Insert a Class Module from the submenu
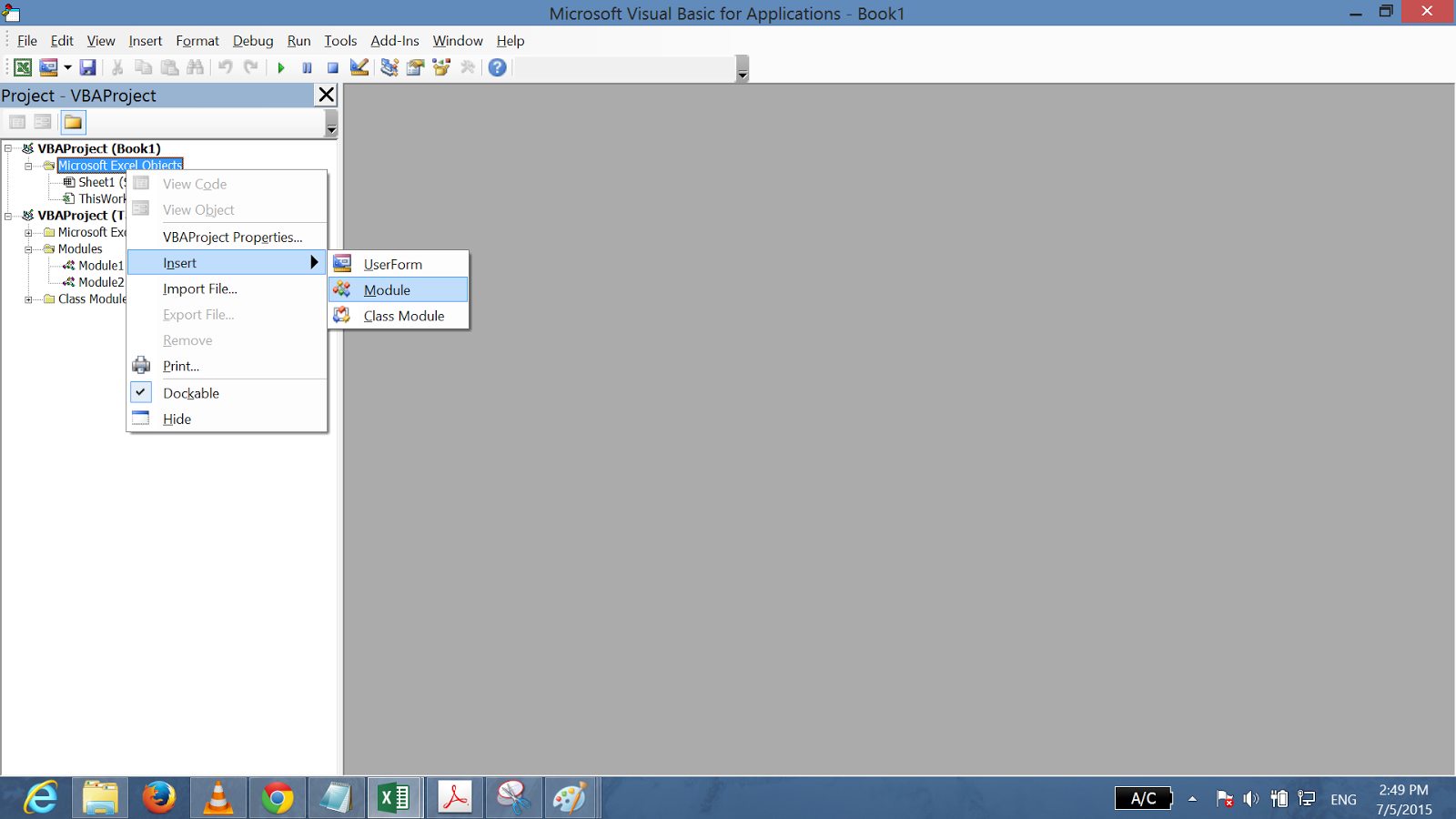The width and height of the screenshot is (1456, 819). pos(399,316)
